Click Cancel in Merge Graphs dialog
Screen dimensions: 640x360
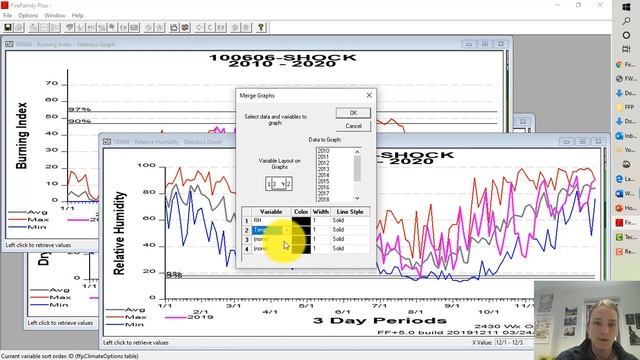353,126
